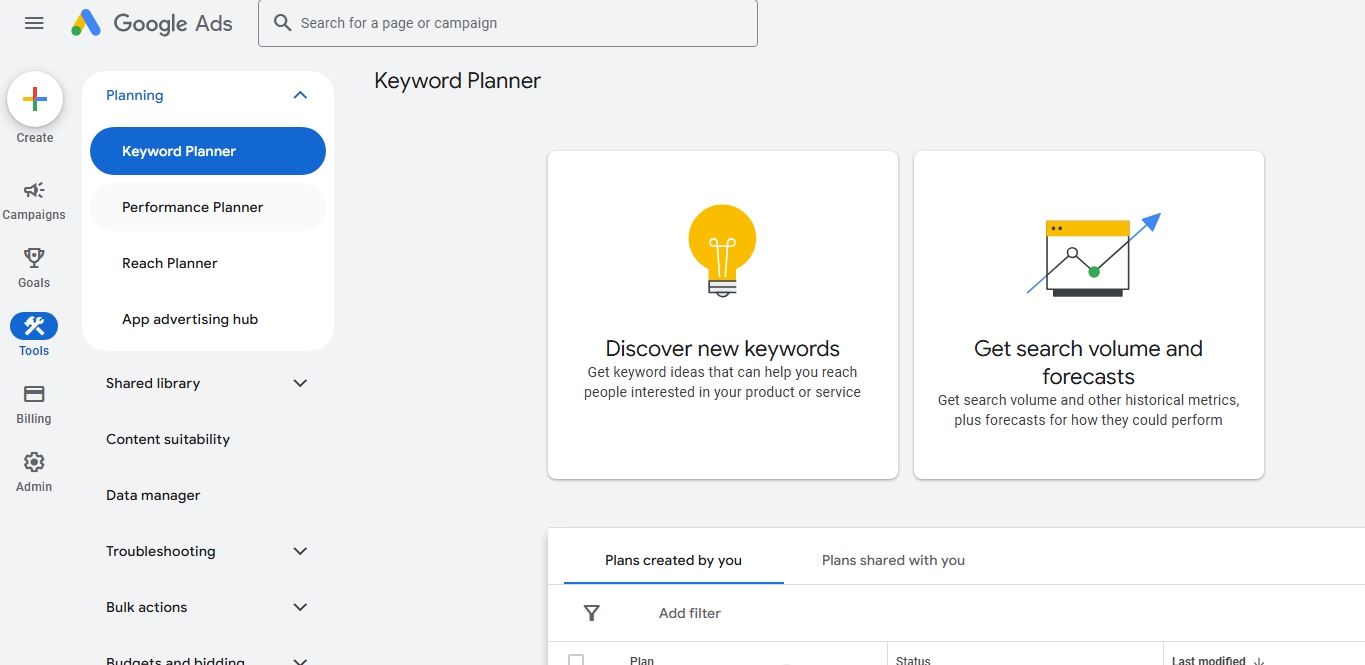Switch to Plans created by you tab
Viewport: 1365px width, 665px height.
pos(674,560)
